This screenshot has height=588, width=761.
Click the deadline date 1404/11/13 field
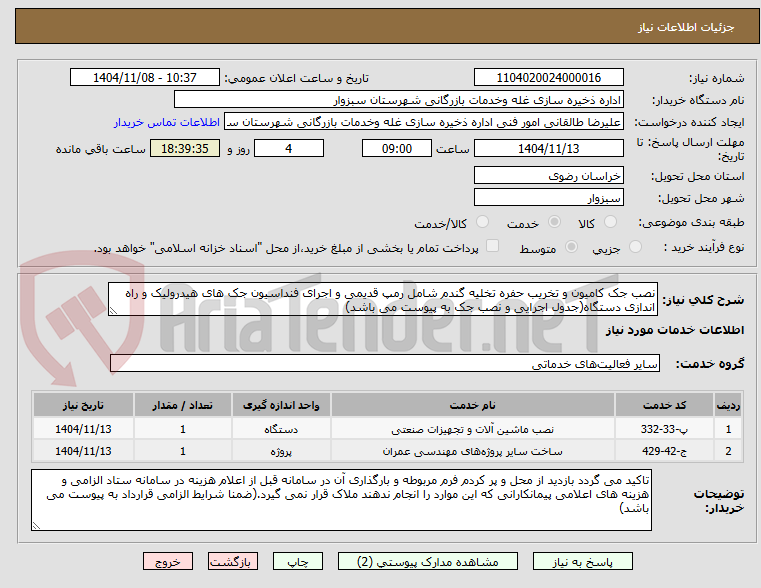pos(548,148)
